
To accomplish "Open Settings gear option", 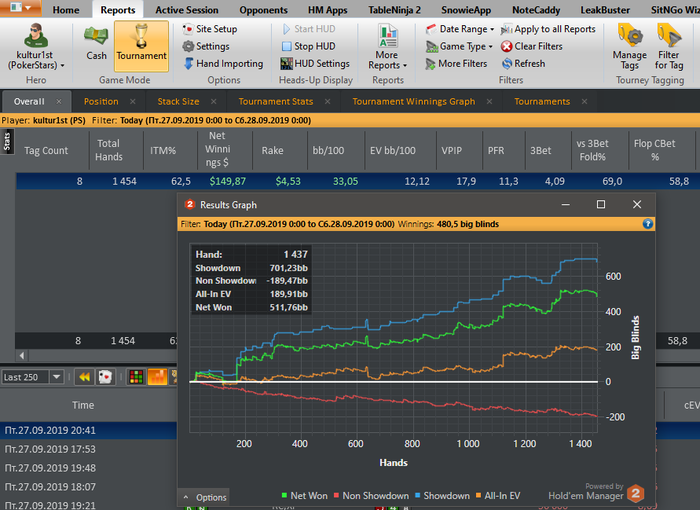I will pos(206,46).
